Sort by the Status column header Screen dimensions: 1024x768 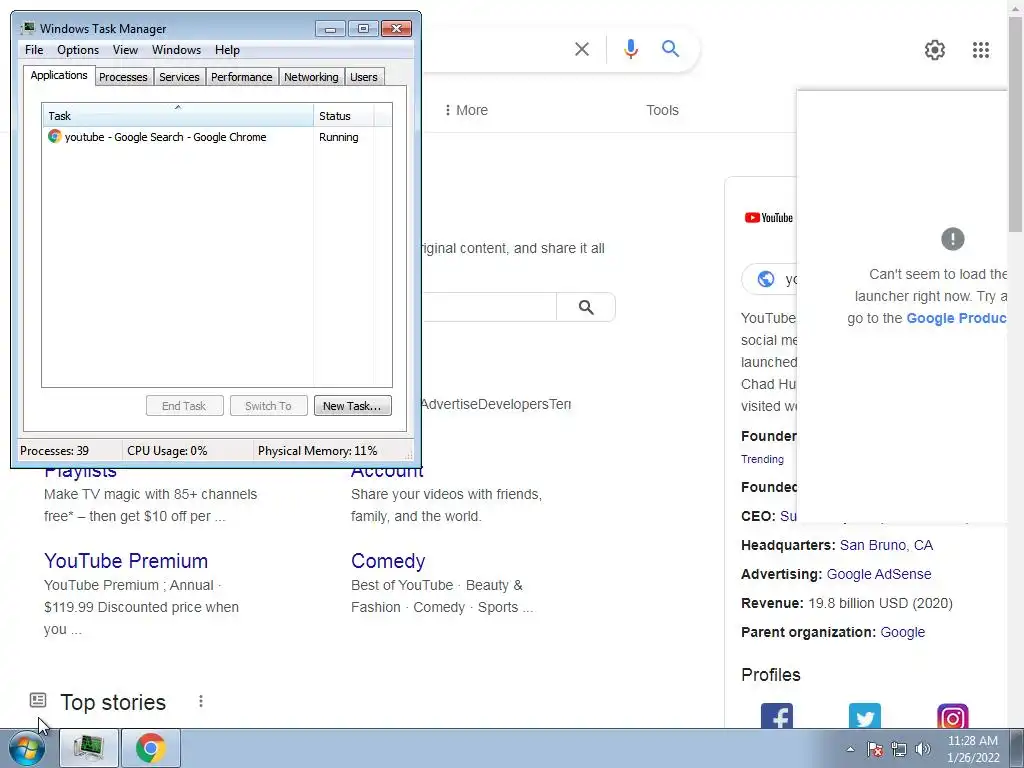344,115
